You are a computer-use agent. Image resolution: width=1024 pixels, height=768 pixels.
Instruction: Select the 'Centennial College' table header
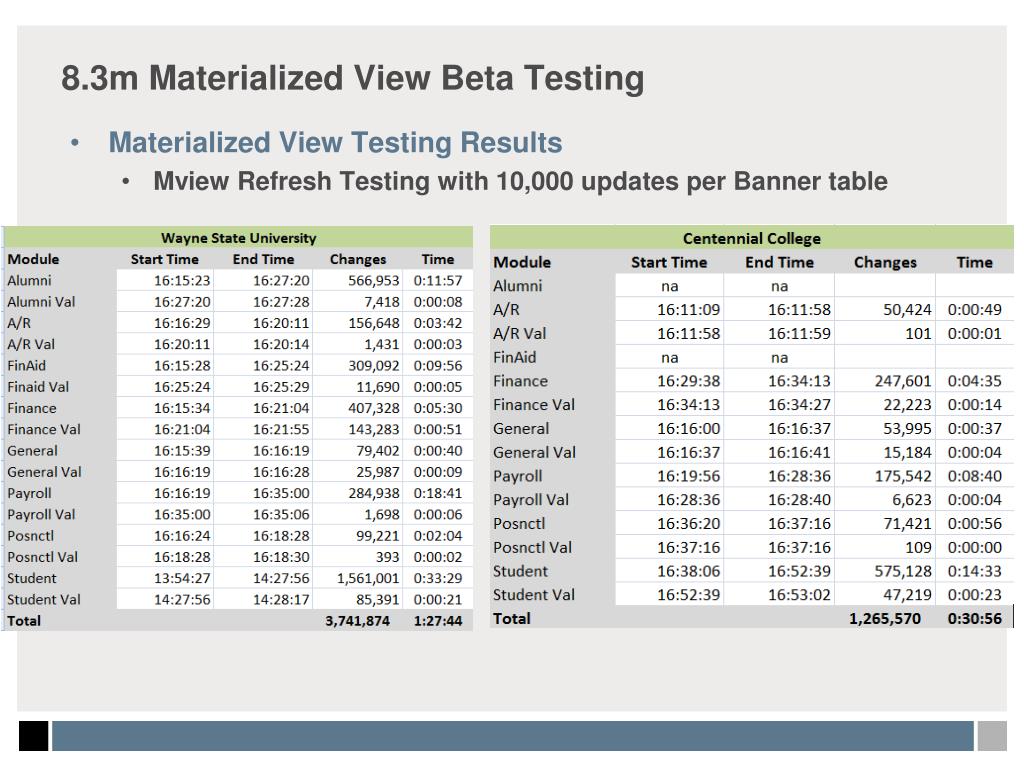752,238
